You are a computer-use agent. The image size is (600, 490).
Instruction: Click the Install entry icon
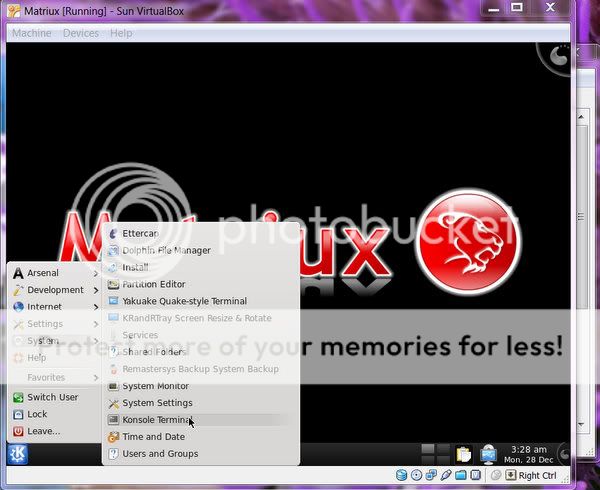pos(113,267)
